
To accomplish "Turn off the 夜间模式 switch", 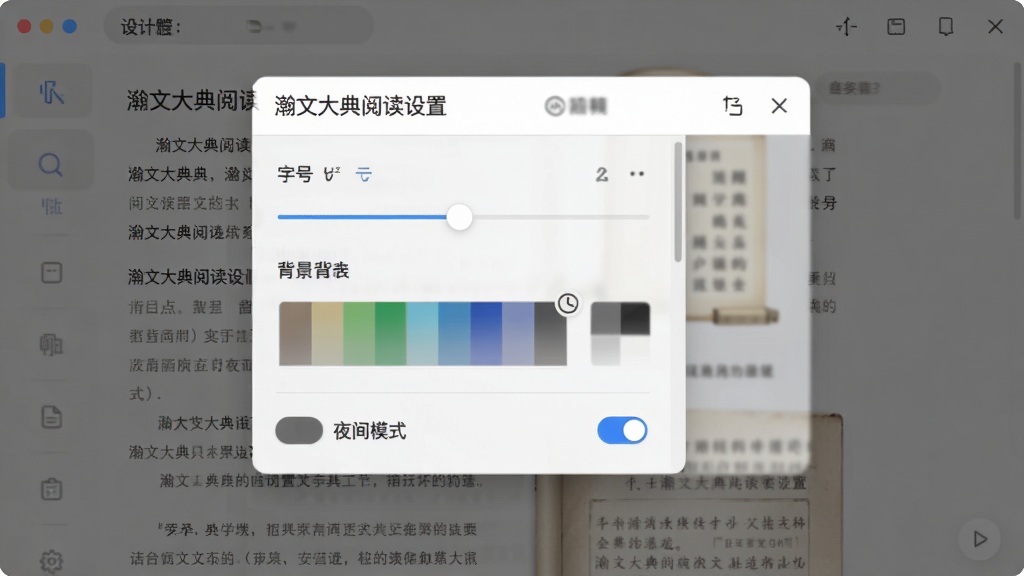I will pyautogui.click(x=622, y=430).
